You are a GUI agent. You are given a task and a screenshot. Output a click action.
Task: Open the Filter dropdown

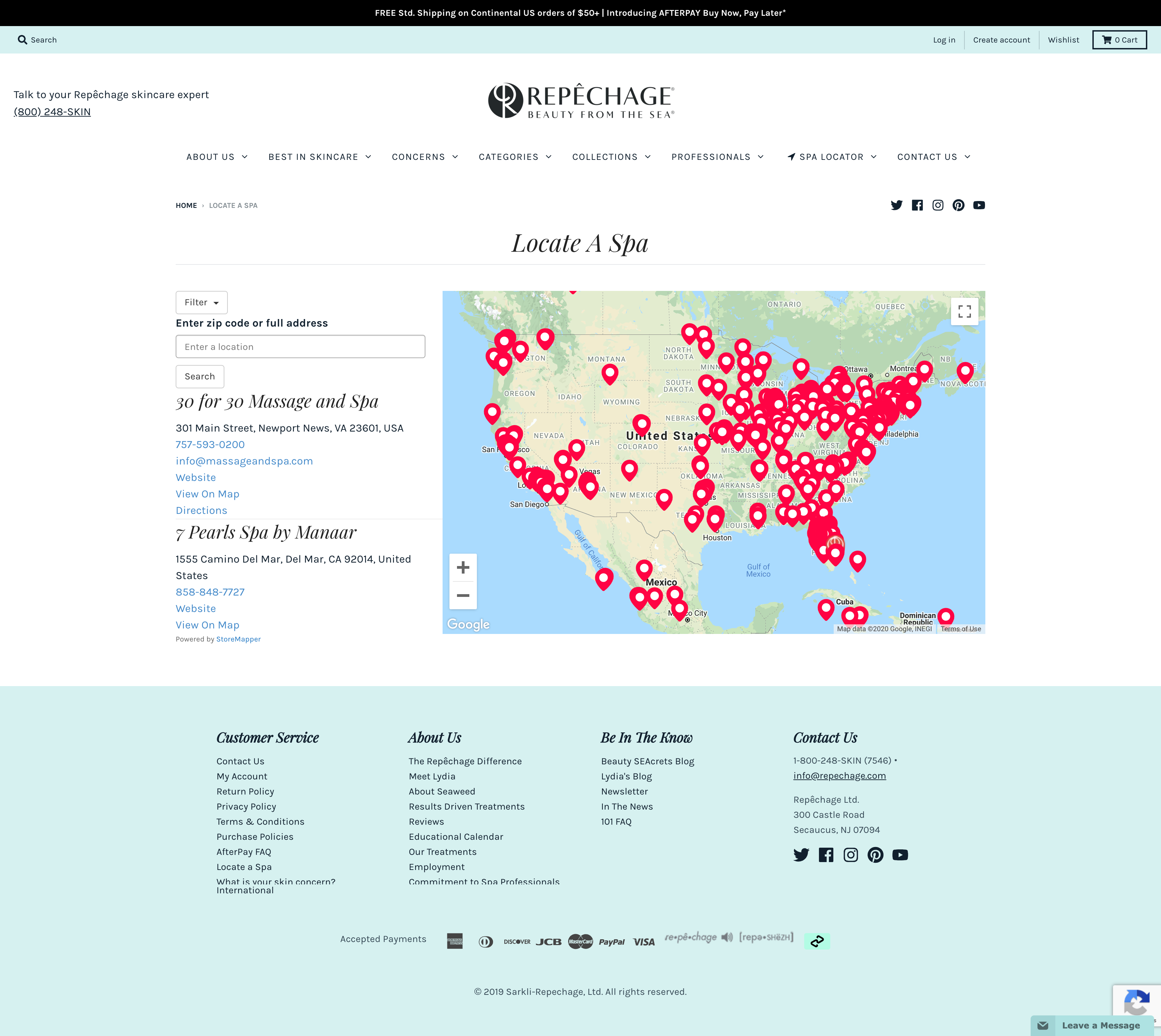pyautogui.click(x=202, y=302)
